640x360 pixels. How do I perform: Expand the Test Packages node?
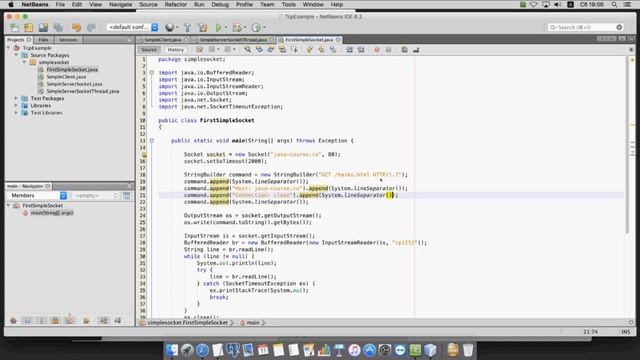point(16,98)
